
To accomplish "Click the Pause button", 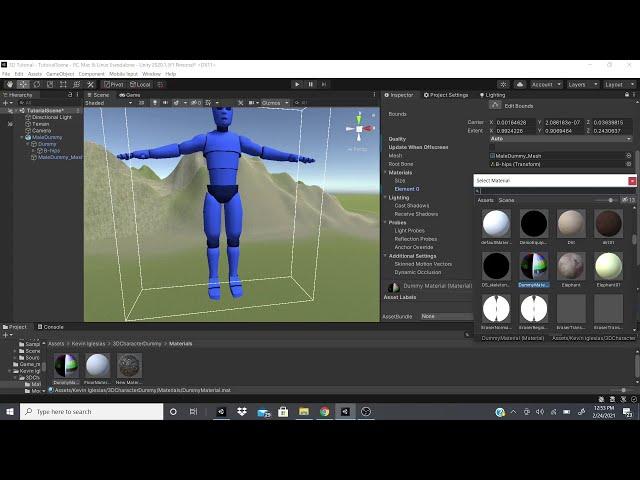I will 311,84.
